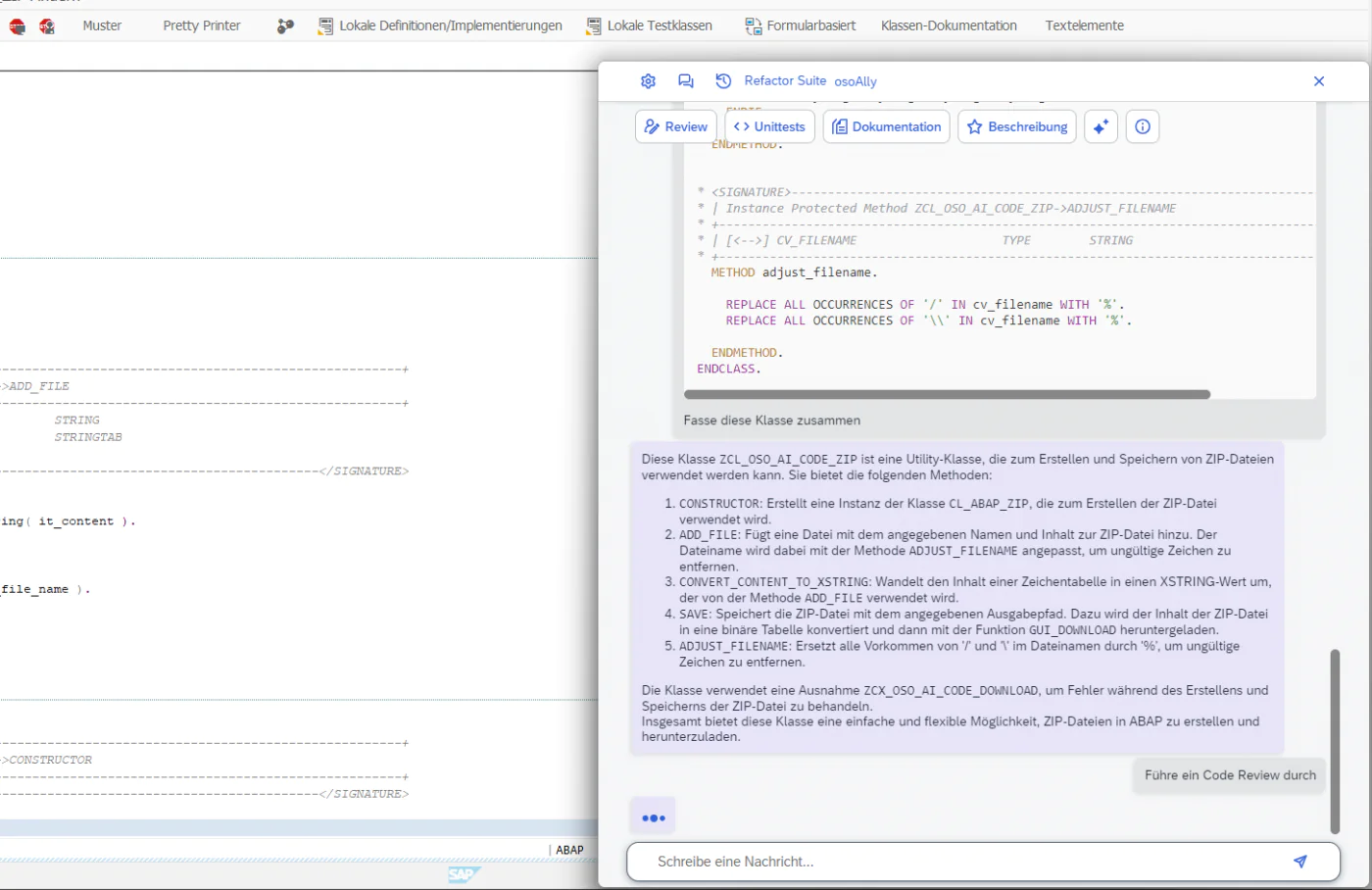Click the connected-nodes icon beside Pretty Printer
This screenshot has height=890, width=1372.
click(285, 26)
